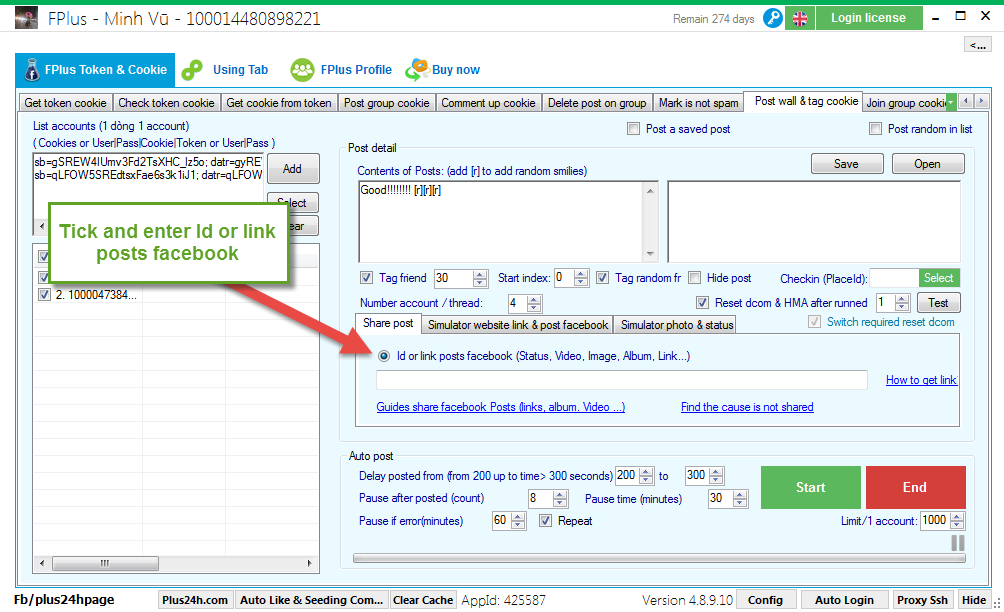Open Using Tab via the green link icon
1004x612 pixels.
(x=192, y=70)
